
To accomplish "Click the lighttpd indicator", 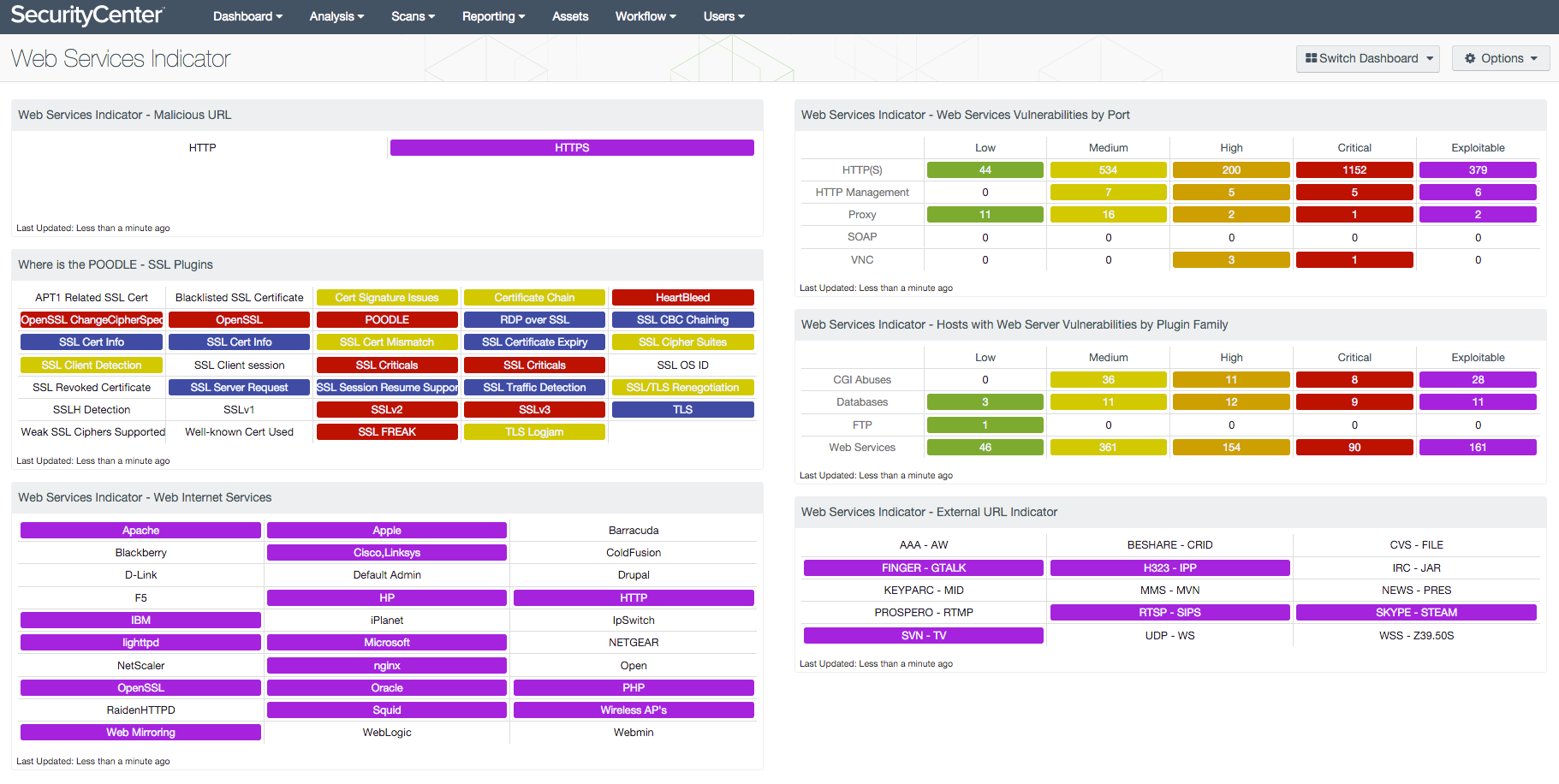I will [140, 643].
